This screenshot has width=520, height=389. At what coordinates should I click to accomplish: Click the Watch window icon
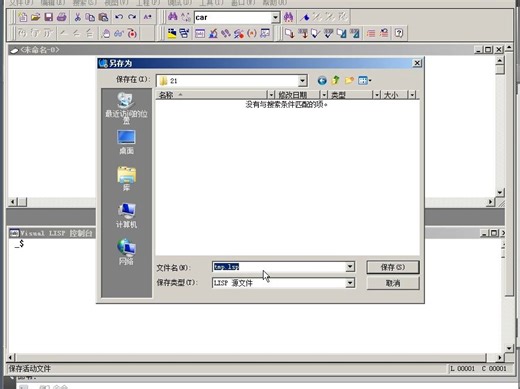pyautogui.click(x=265, y=33)
